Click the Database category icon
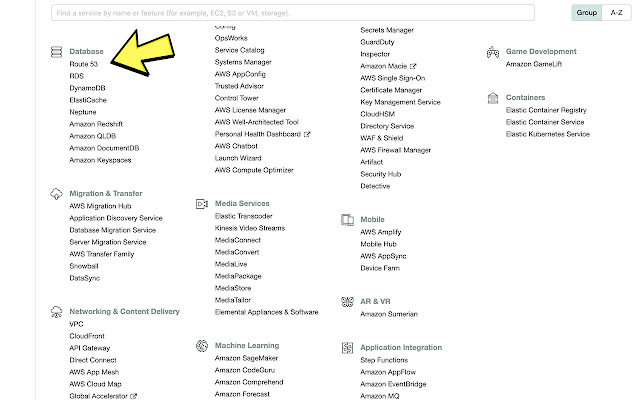 click(x=56, y=51)
